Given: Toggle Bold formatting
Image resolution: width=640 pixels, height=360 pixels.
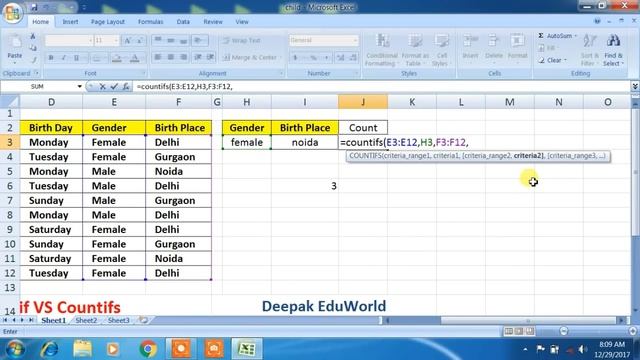Looking at the screenshot, I should [x=51, y=58].
